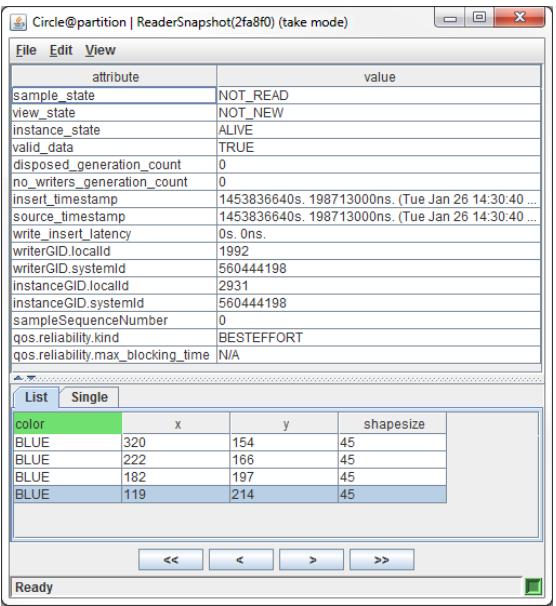Select the List tab

[36, 397]
